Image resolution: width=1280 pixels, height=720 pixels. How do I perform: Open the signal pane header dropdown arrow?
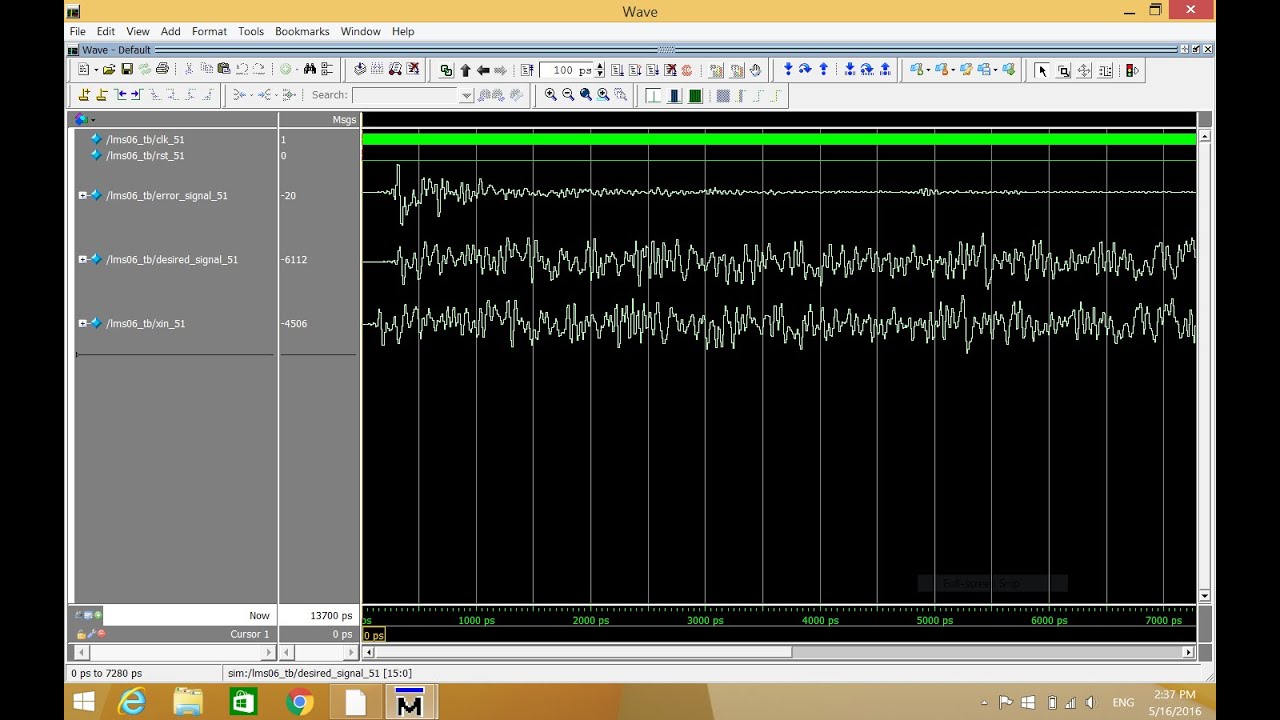click(93, 120)
